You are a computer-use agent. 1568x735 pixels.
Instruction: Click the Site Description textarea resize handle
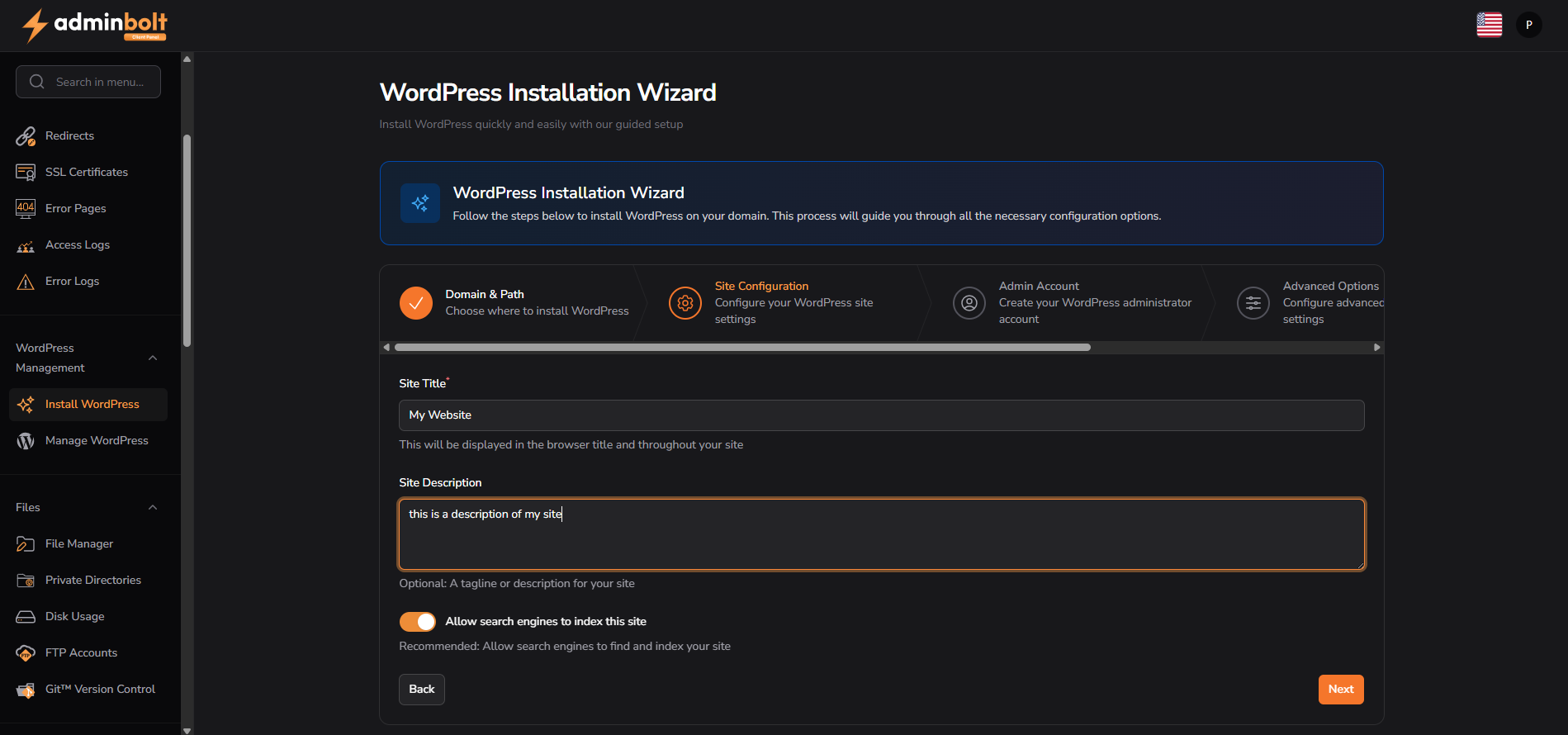(x=1360, y=565)
